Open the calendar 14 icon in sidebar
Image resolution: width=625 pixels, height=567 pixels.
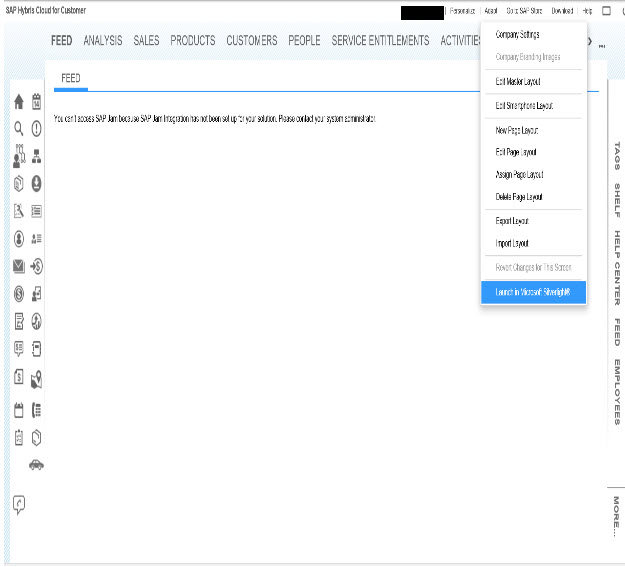click(36, 101)
